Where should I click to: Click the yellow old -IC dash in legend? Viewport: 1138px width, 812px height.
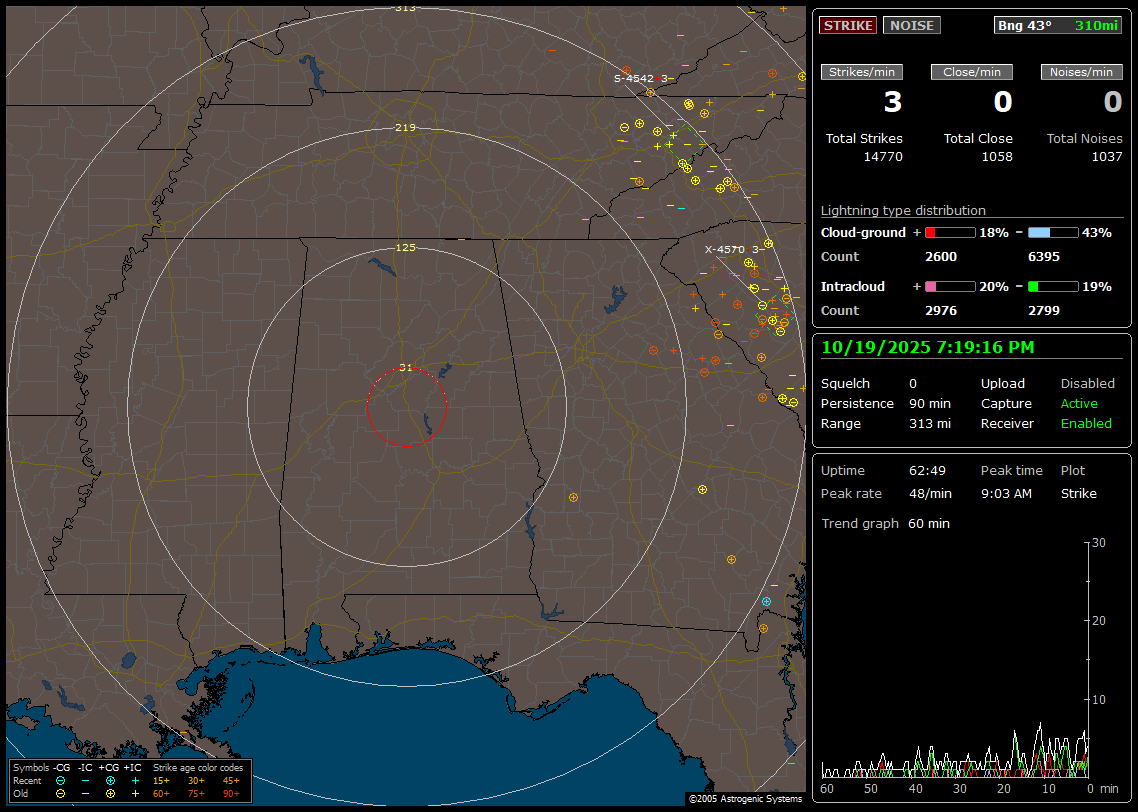click(85, 793)
